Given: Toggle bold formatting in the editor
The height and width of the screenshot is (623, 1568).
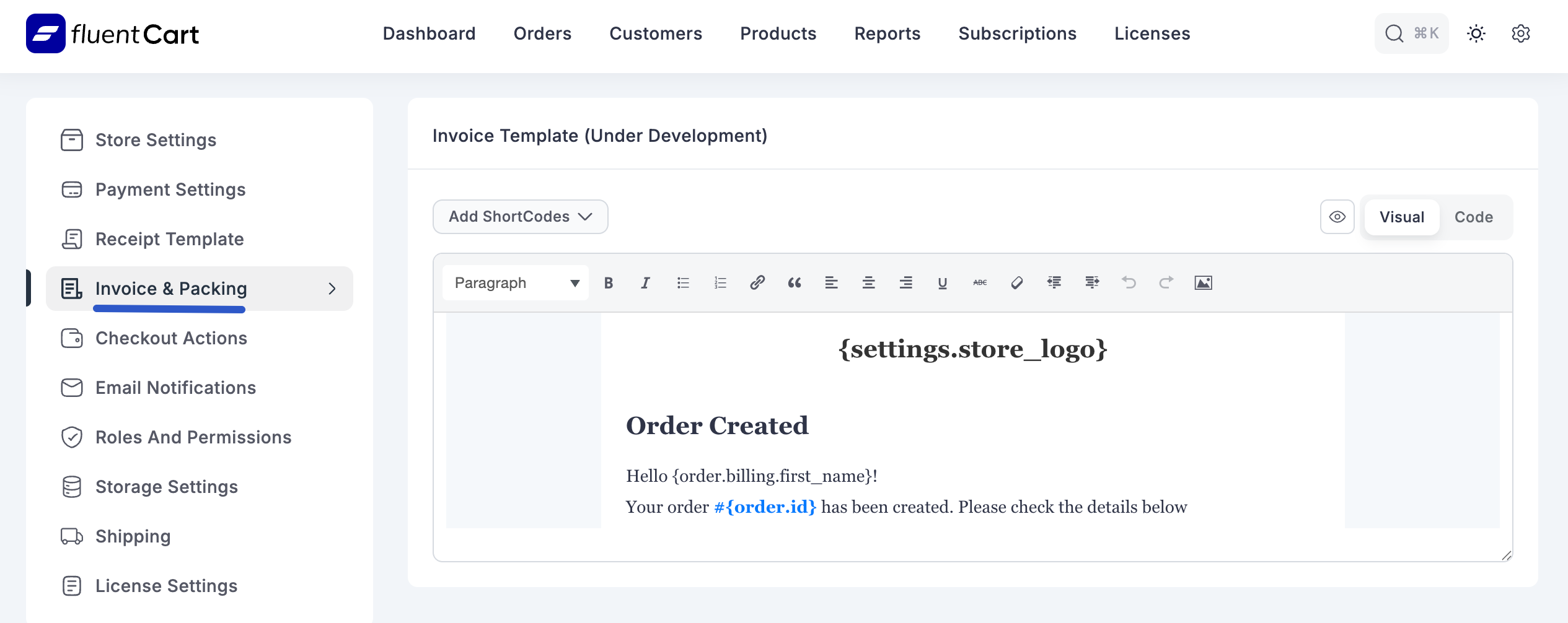Looking at the screenshot, I should 609,283.
